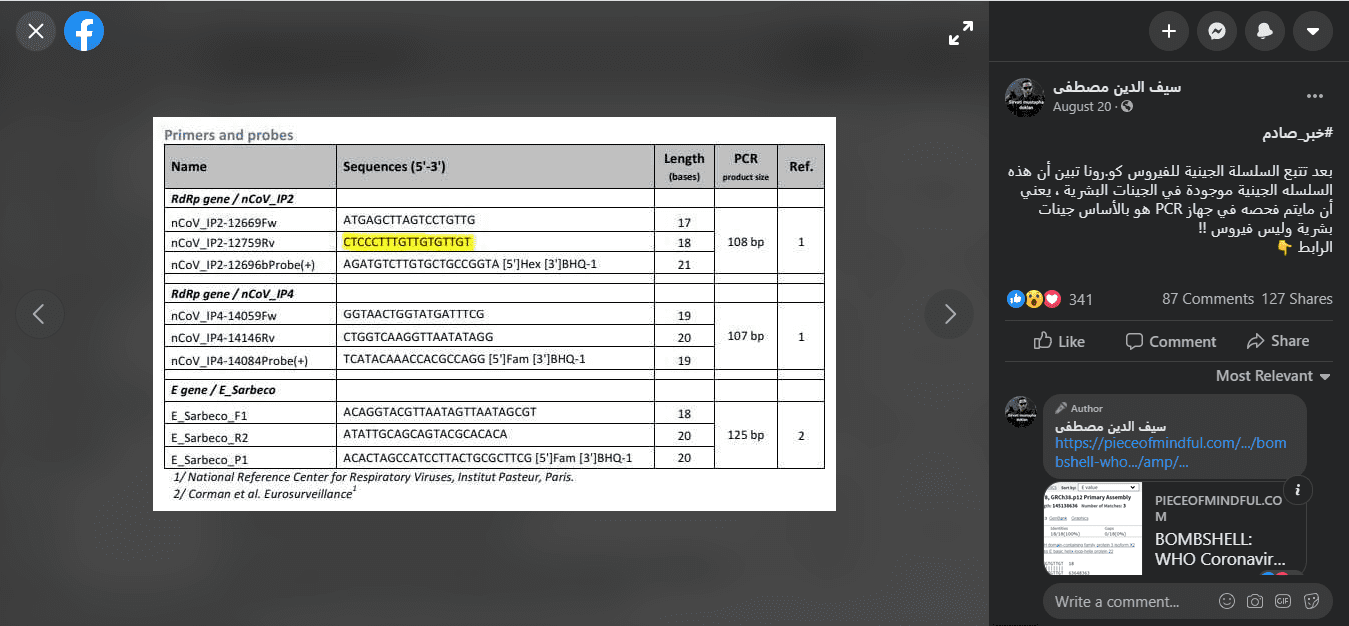Open Messenger panel
The width and height of the screenshot is (1349, 626).
coord(1216,32)
